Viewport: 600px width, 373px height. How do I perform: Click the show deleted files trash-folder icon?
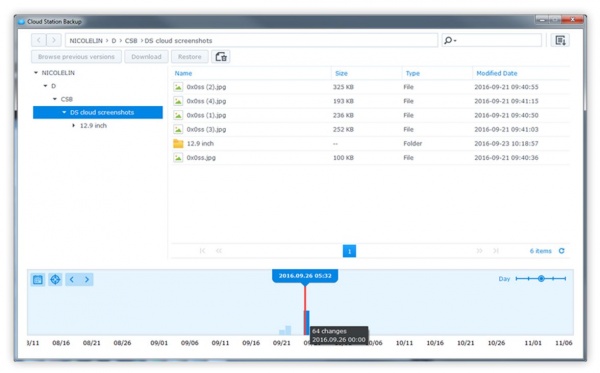point(221,57)
